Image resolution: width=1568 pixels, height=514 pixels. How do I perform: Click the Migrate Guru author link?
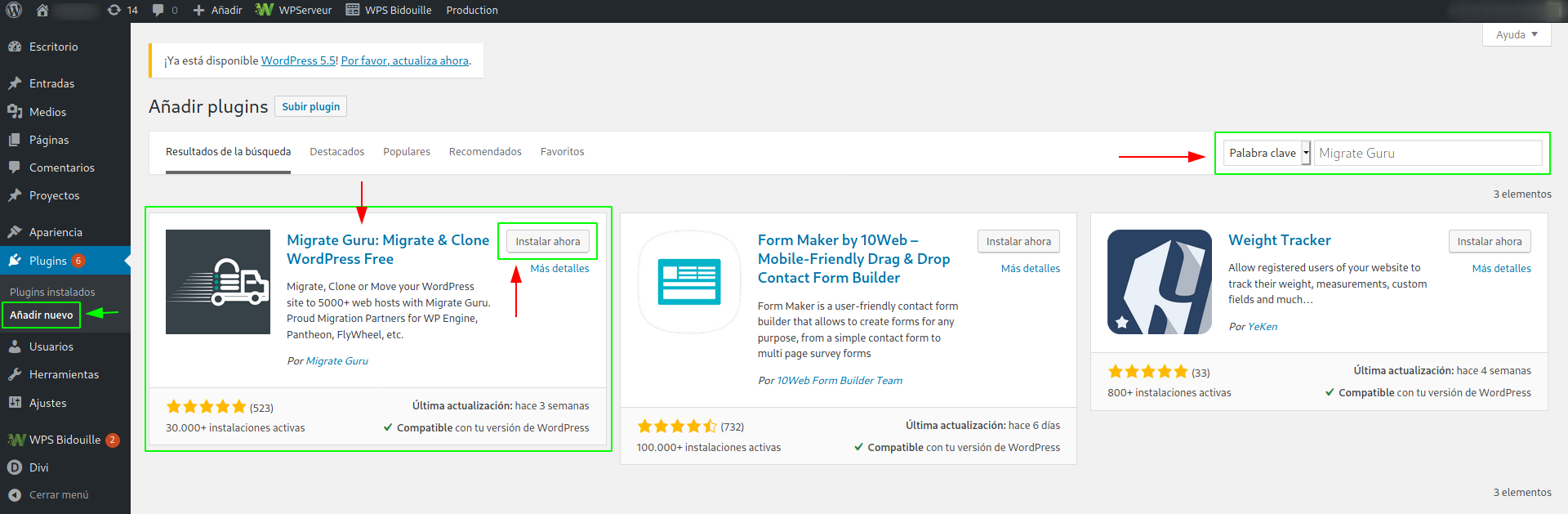pos(337,360)
